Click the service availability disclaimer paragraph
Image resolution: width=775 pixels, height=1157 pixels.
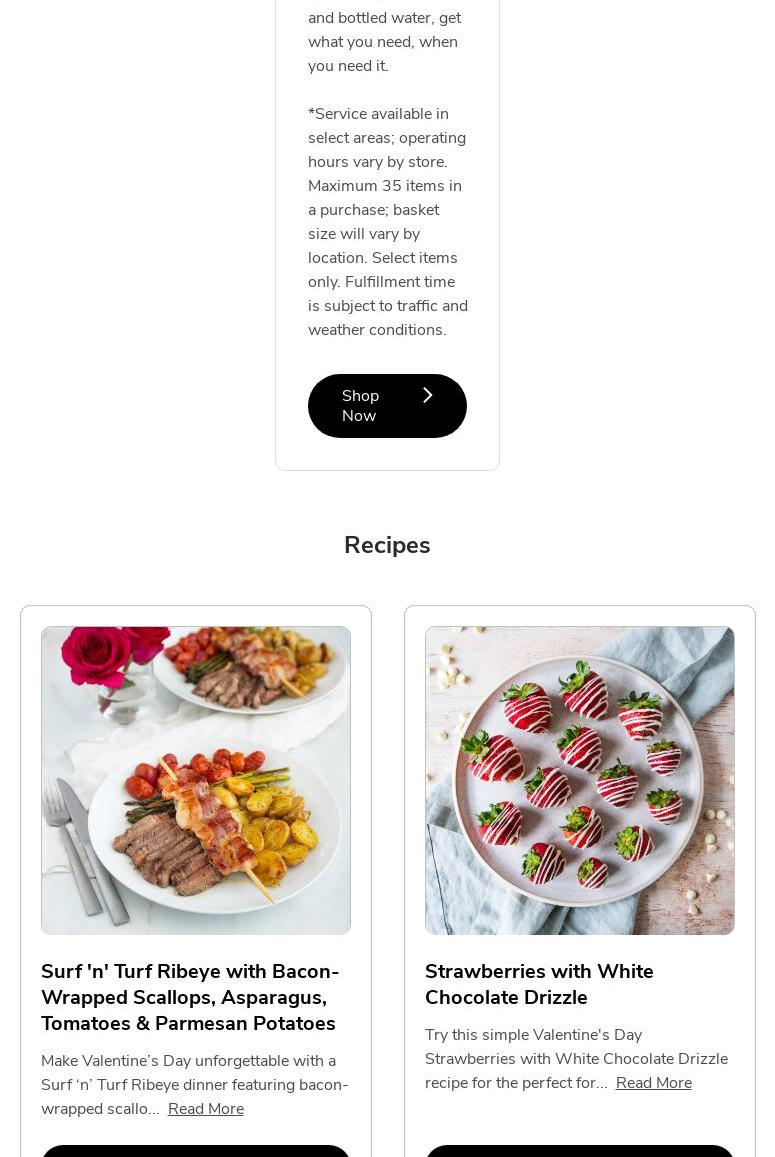[x=388, y=221]
